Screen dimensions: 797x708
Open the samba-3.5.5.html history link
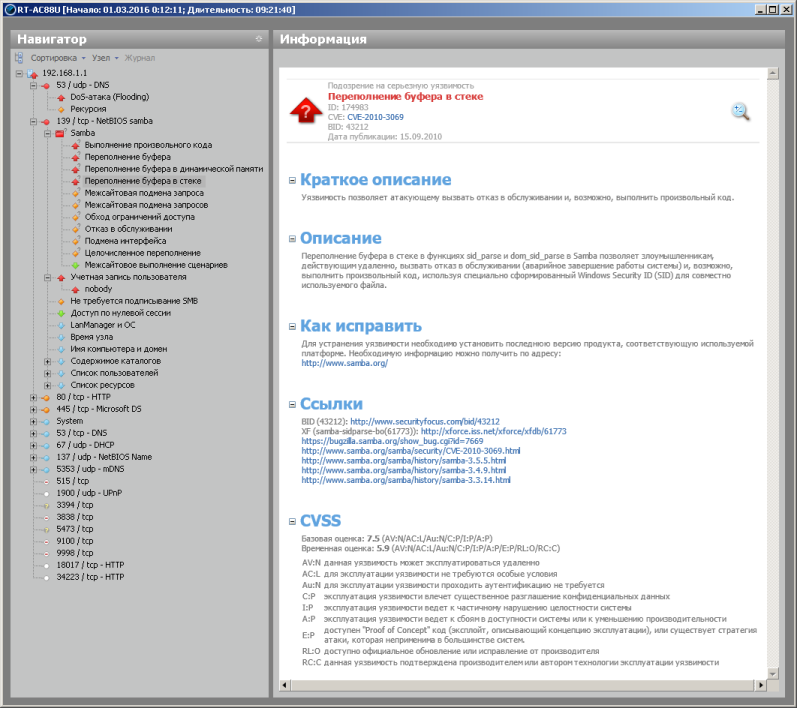pyautogui.click(x=404, y=461)
